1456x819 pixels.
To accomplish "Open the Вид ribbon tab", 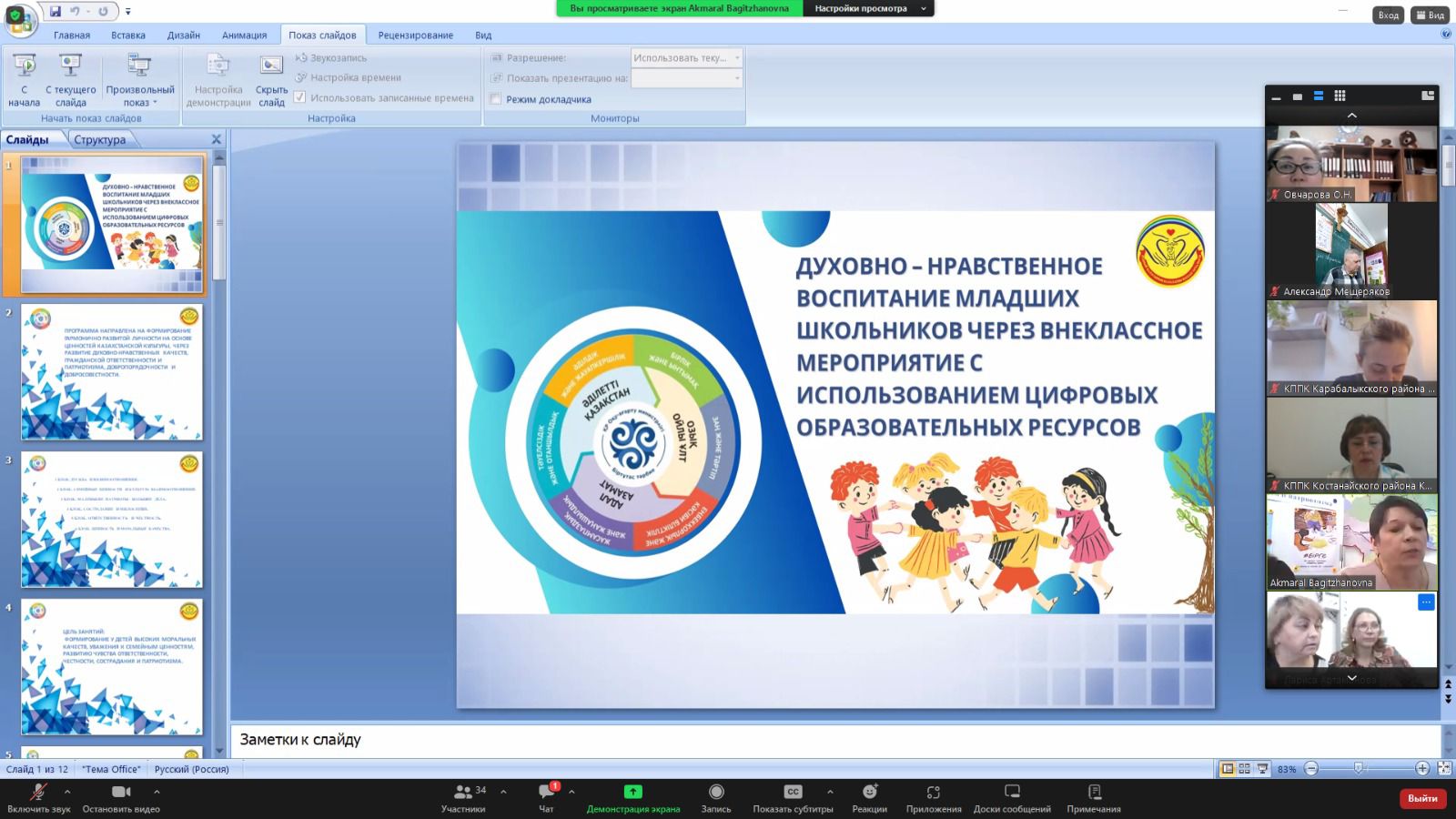I will (x=483, y=35).
